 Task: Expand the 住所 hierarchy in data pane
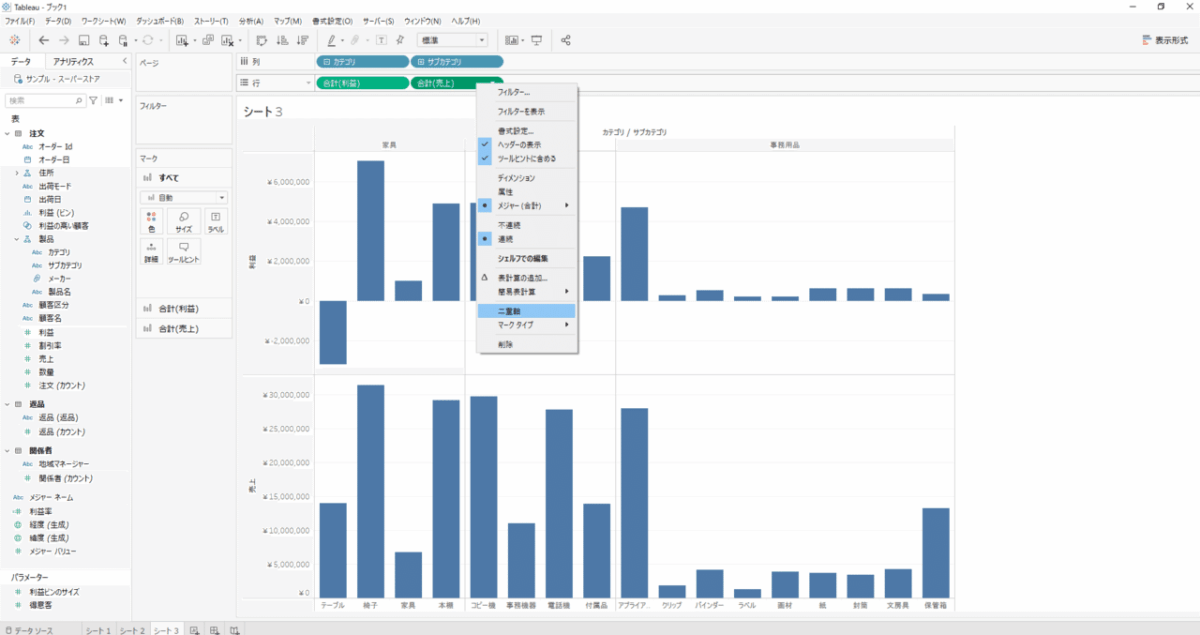point(17,173)
